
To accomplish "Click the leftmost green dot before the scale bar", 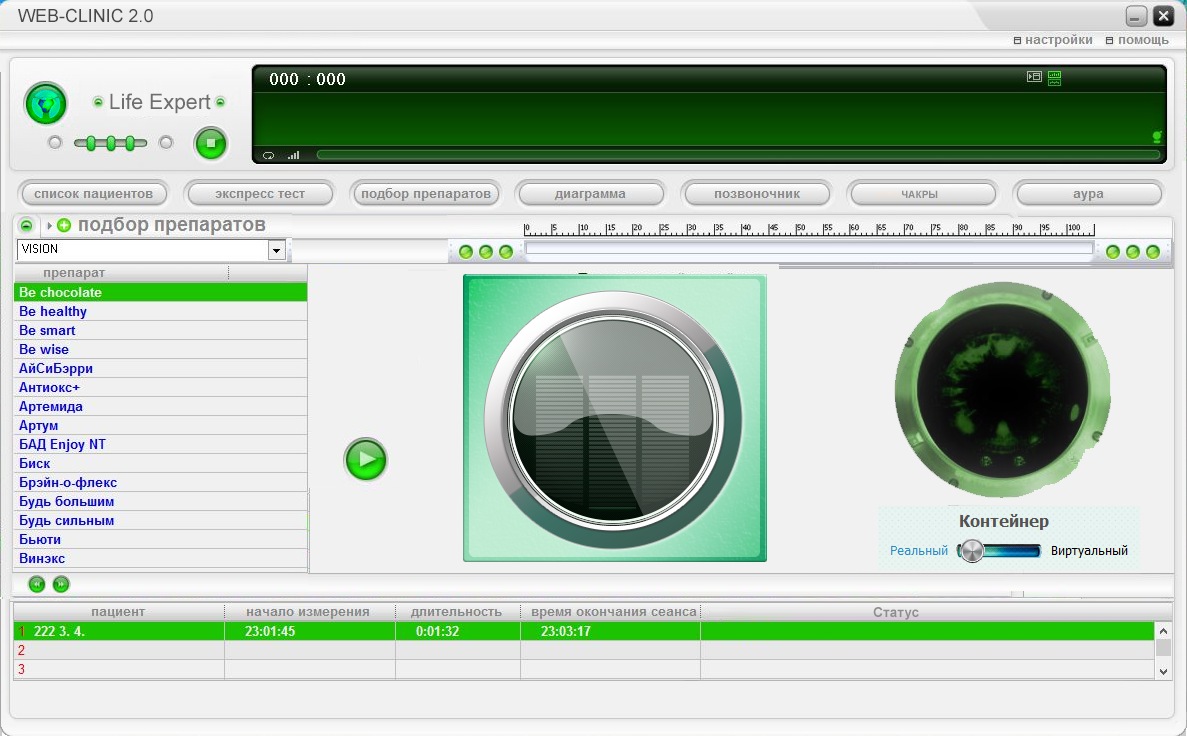I will (466, 251).
